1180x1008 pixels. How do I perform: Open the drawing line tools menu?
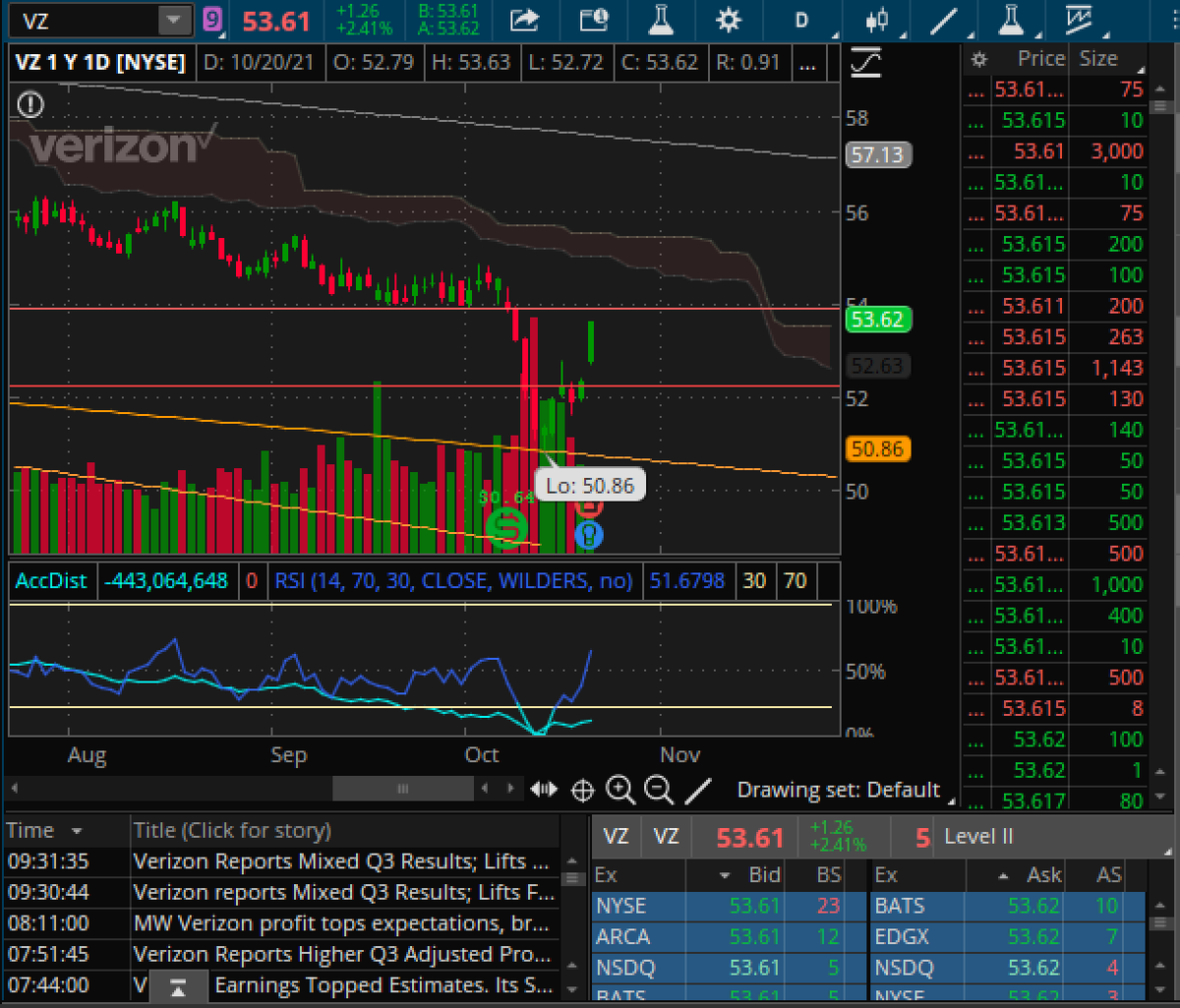click(x=944, y=20)
